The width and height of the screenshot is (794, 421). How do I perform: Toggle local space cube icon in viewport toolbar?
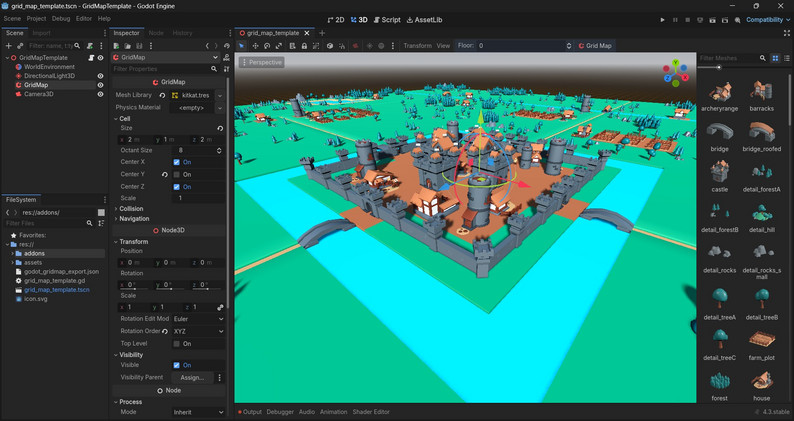click(330, 46)
